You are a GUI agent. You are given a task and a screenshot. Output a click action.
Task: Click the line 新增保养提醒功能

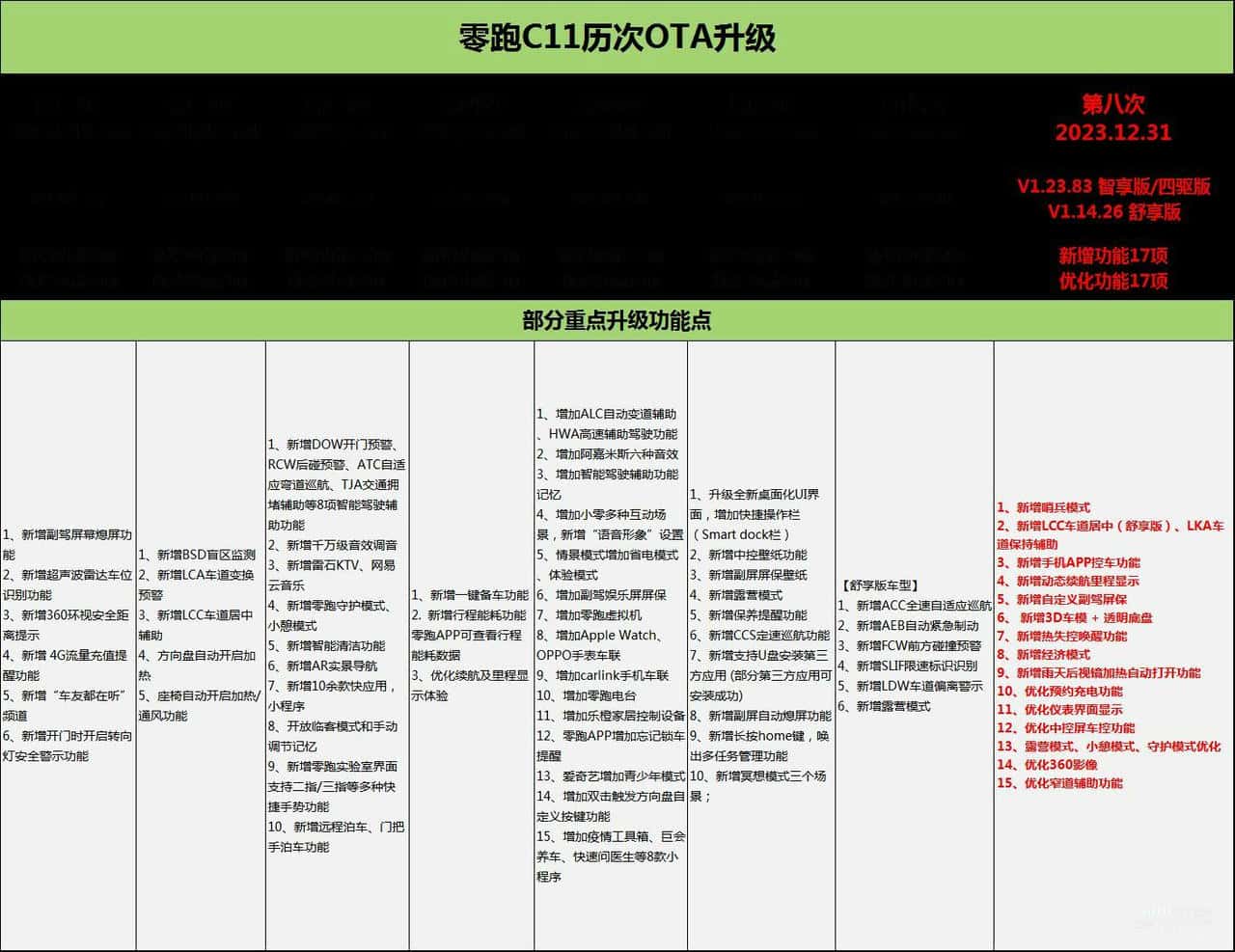(x=749, y=615)
